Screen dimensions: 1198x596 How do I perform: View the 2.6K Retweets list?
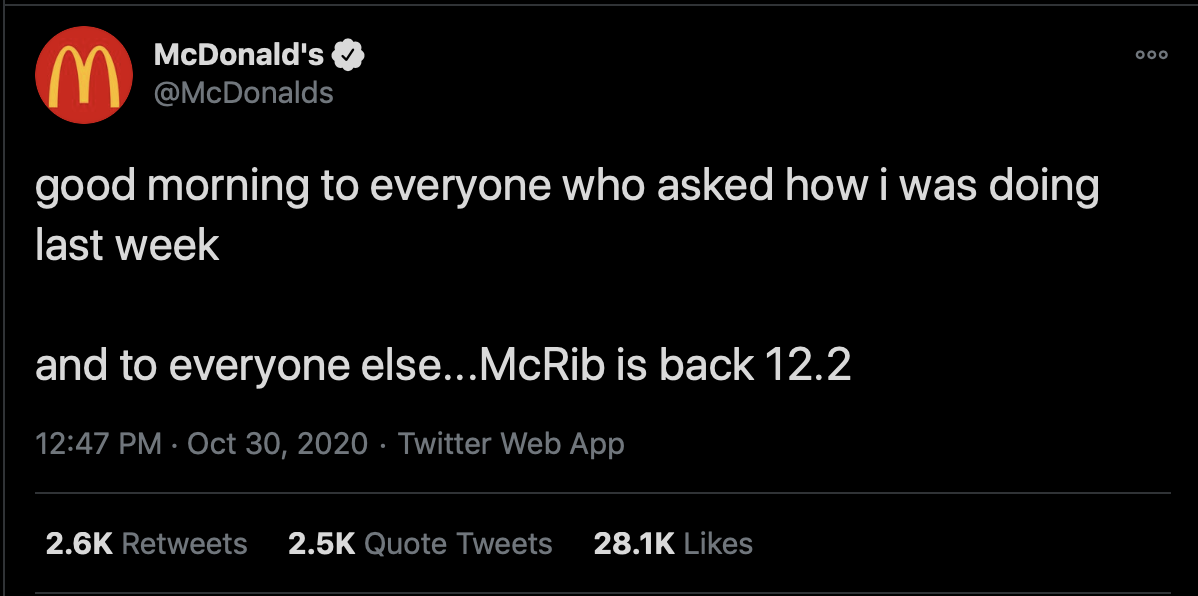146,543
